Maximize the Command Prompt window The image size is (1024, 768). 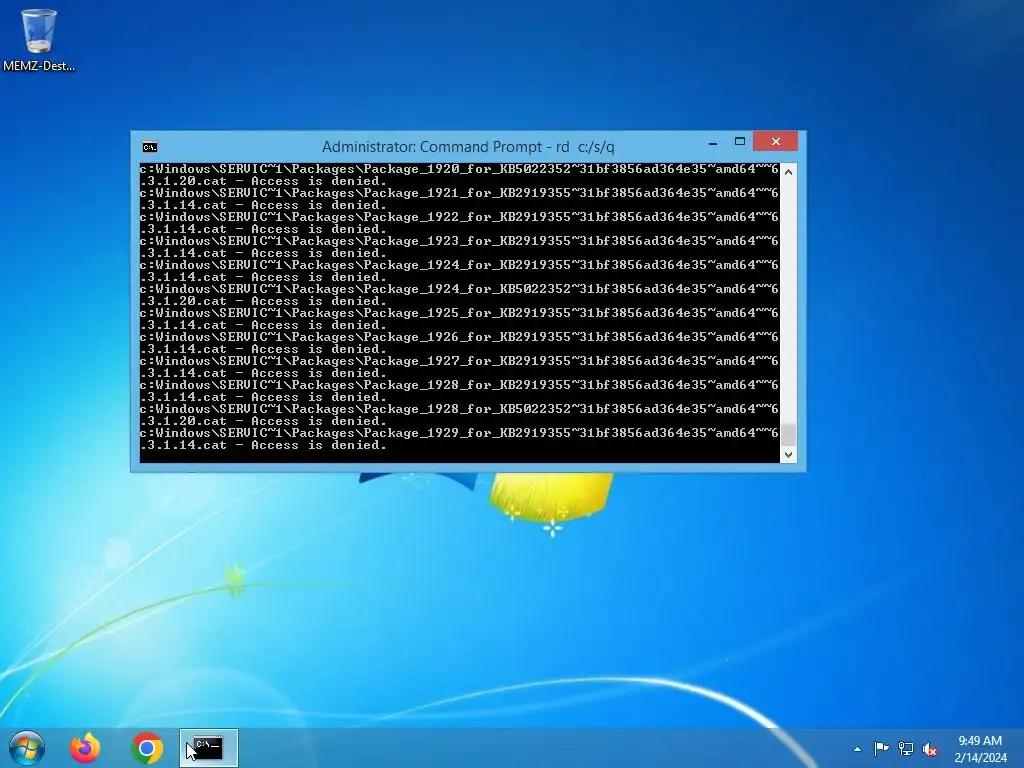pyautogui.click(x=740, y=142)
